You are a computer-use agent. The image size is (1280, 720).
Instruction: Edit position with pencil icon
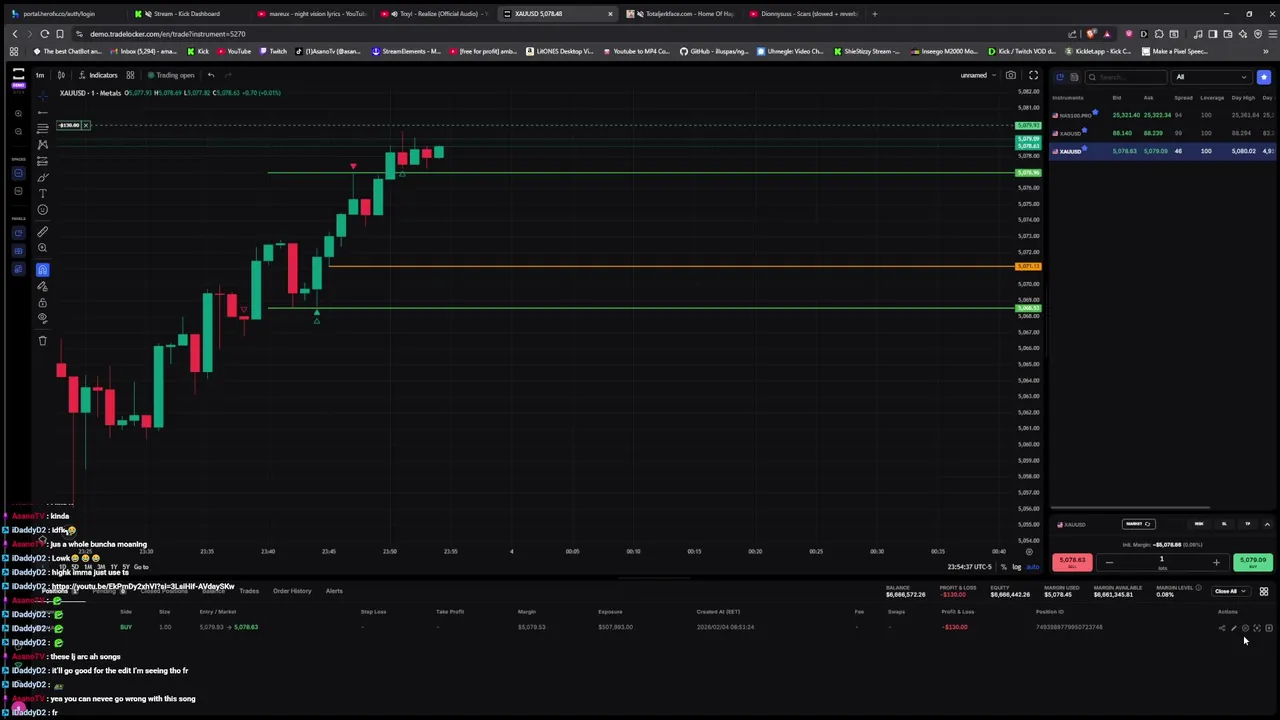pos(1233,628)
